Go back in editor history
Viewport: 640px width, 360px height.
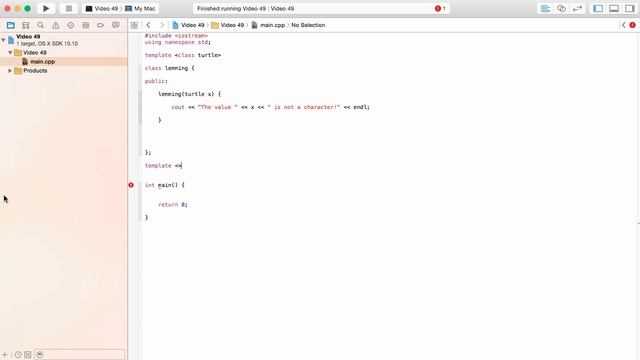(x=149, y=25)
